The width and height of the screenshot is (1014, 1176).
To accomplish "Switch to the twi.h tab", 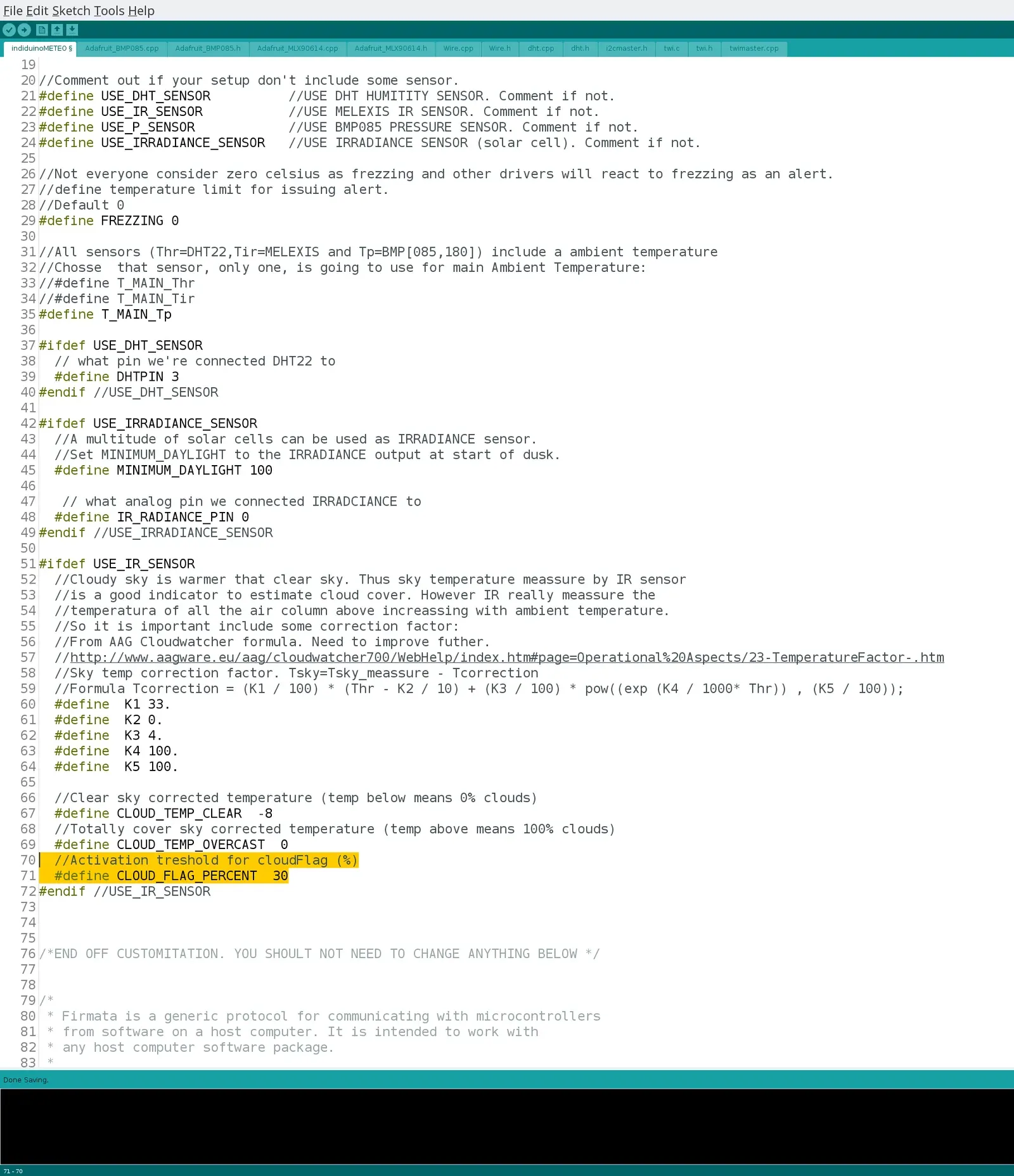I will 704,49.
